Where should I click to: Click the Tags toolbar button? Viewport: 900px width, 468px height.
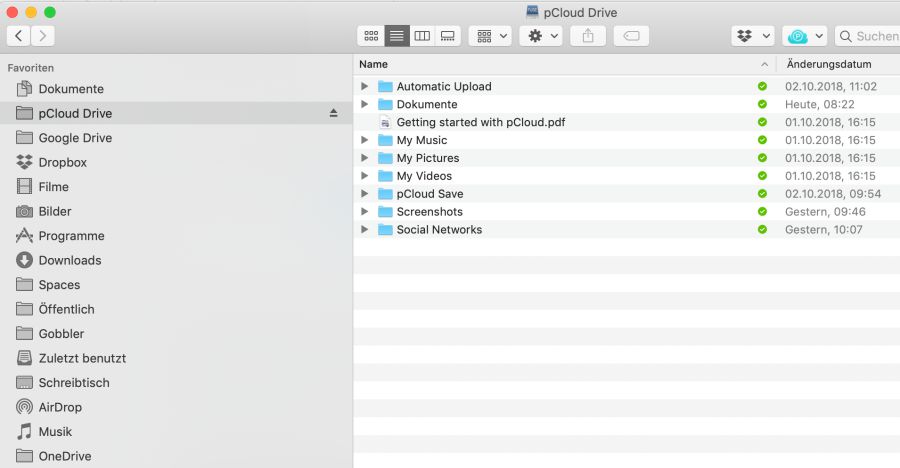[x=631, y=36]
